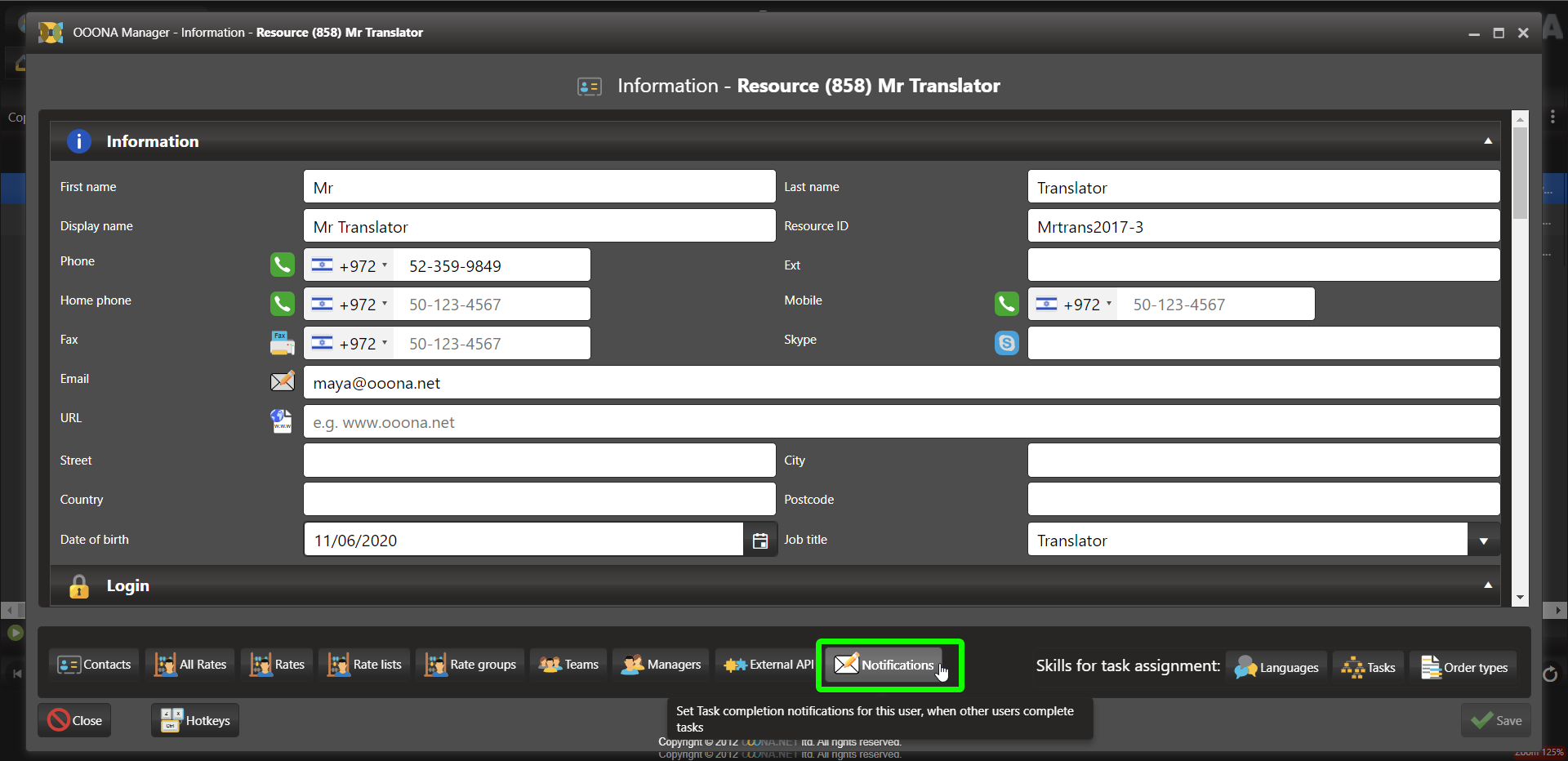Collapse the Information section
The image size is (1568, 761).
tap(1487, 141)
